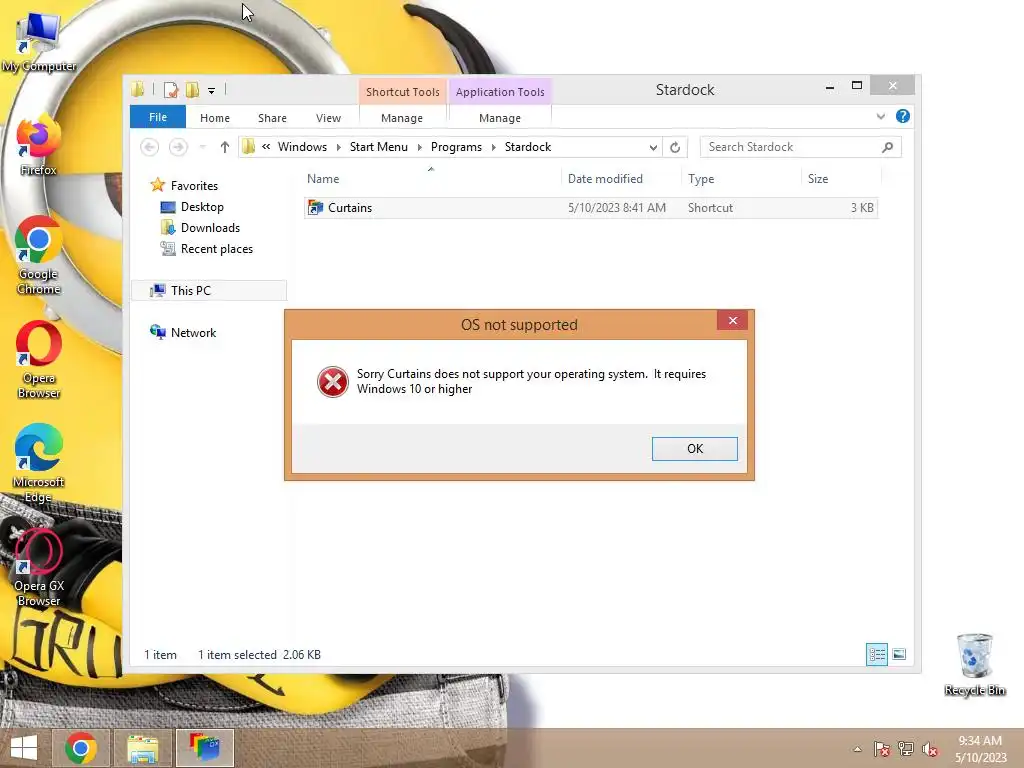The height and width of the screenshot is (768, 1024).
Task: Expand the ribbon with chevron
Action: (880, 117)
